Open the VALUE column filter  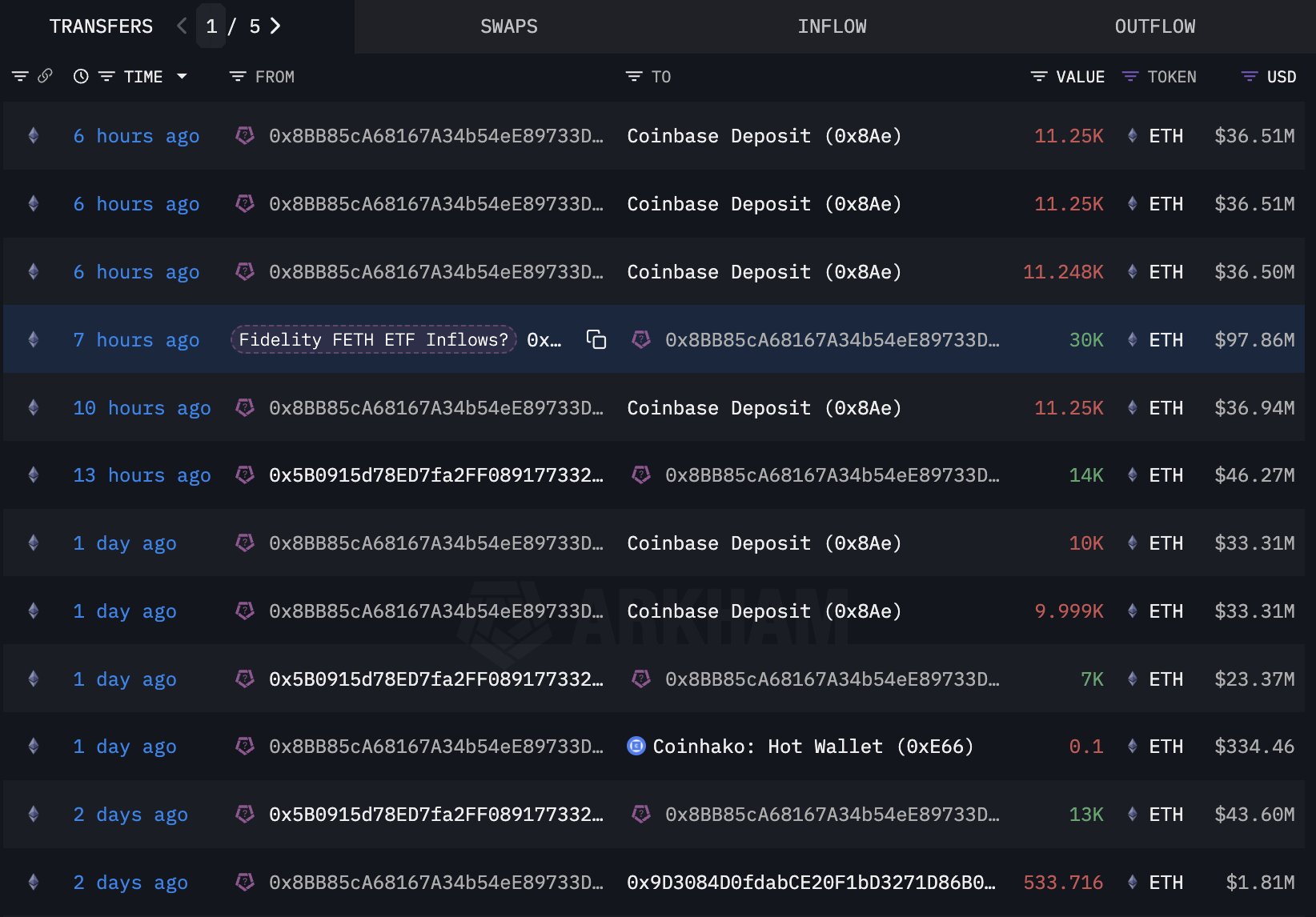tap(1039, 77)
